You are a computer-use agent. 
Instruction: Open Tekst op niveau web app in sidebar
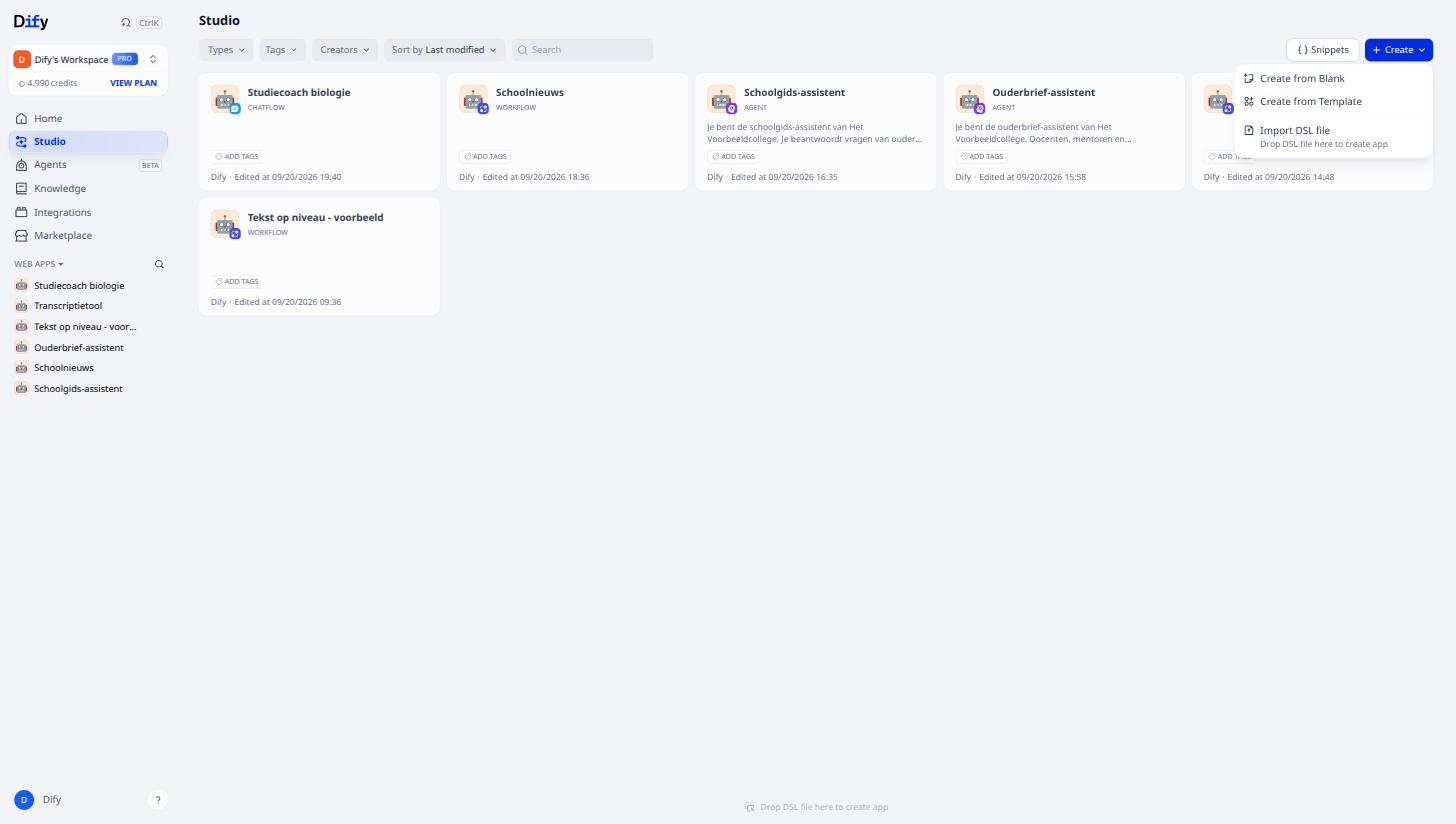pos(88,326)
